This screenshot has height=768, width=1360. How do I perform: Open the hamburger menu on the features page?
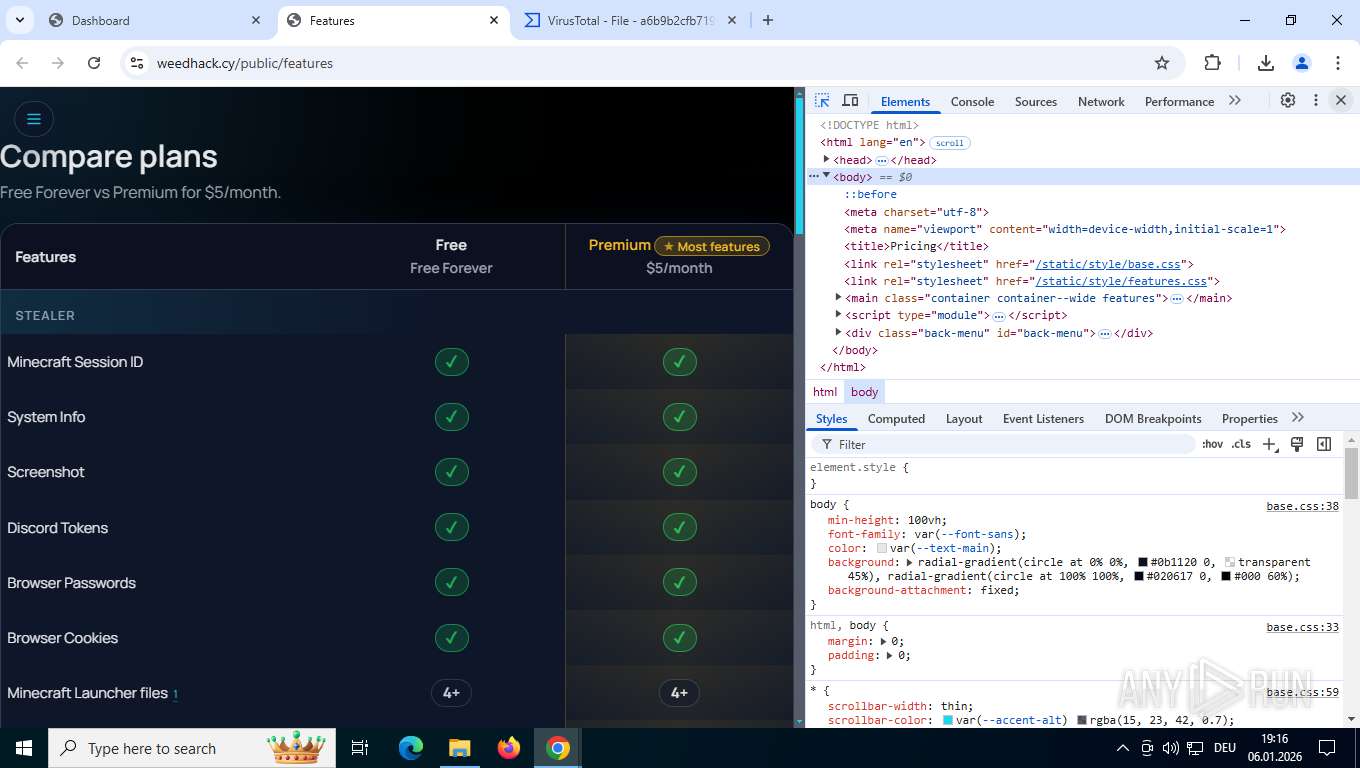coord(33,119)
